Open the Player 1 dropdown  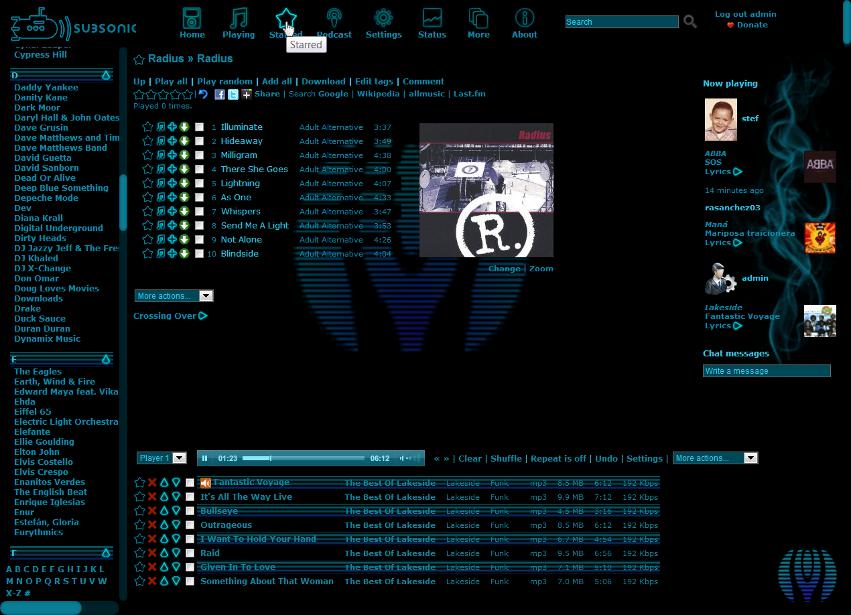click(x=162, y=458)
